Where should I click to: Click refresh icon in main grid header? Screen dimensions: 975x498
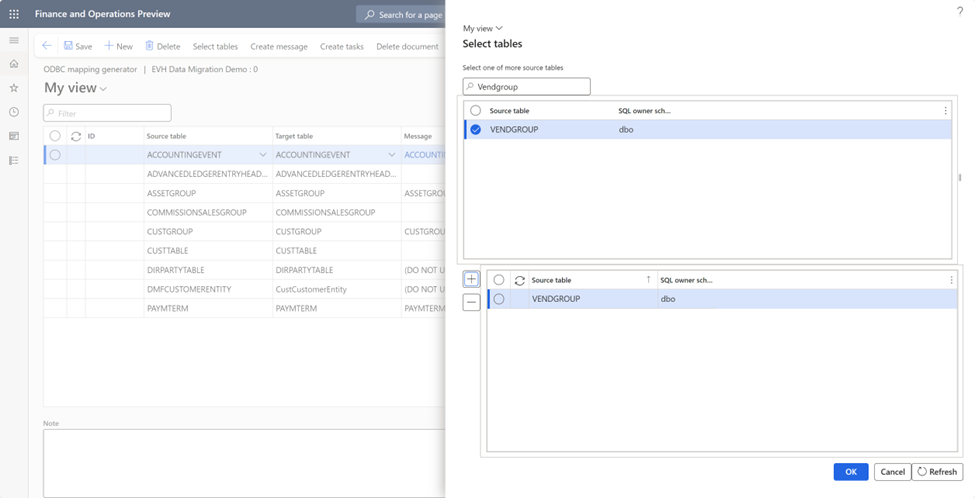(76, 136)
